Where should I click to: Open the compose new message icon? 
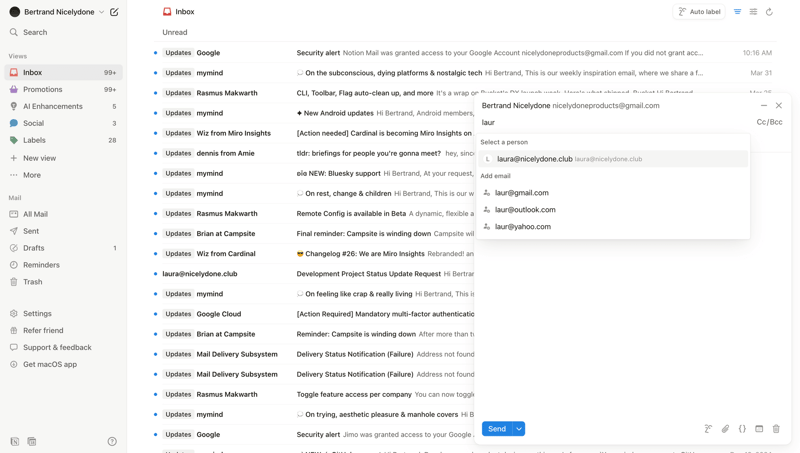tap(114, 12)
